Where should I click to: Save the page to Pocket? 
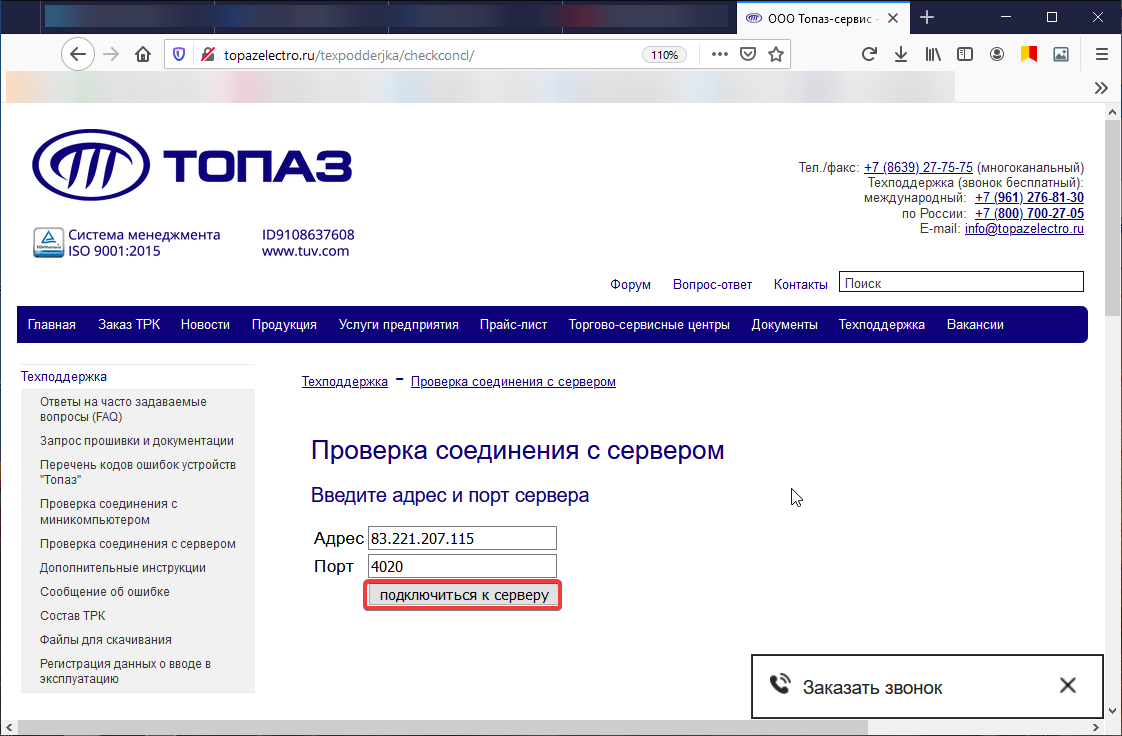point(747,54)
